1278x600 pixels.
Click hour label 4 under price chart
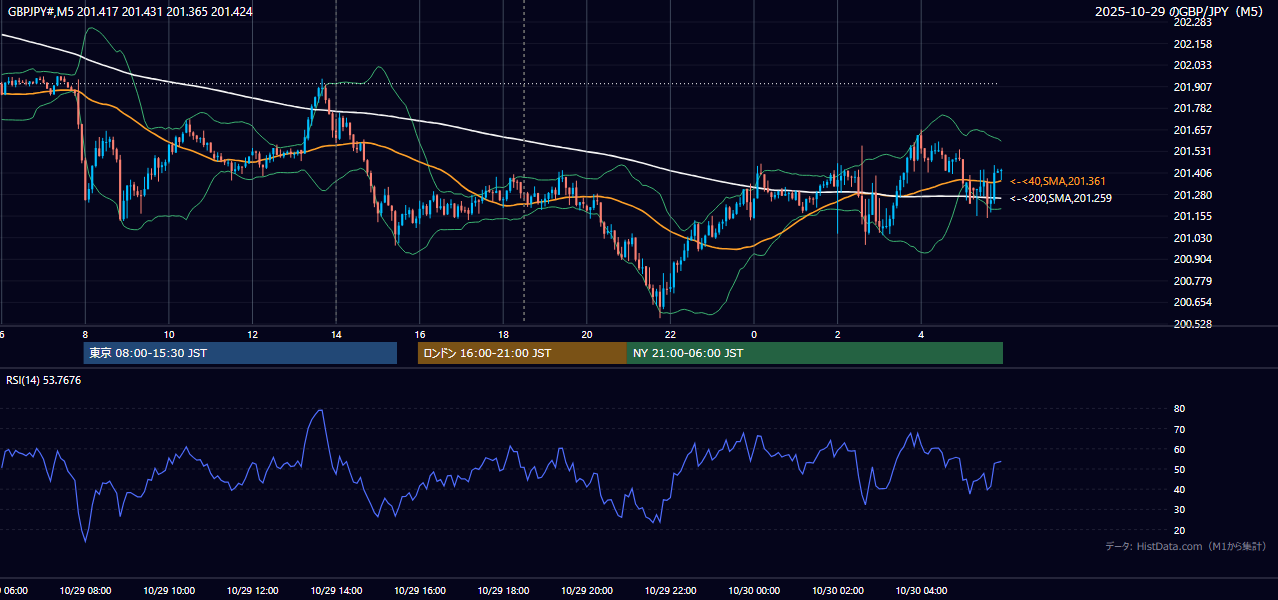click(x=921, y=335)
